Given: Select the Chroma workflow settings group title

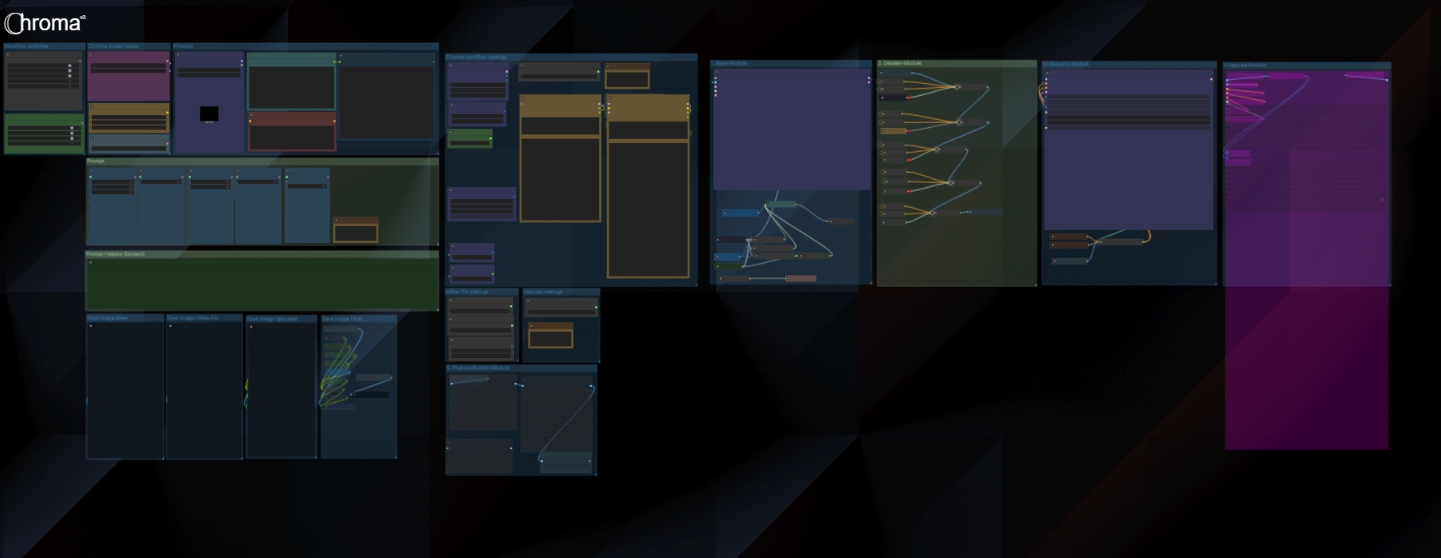Looking at the screenshot, I should click(477, 57).
